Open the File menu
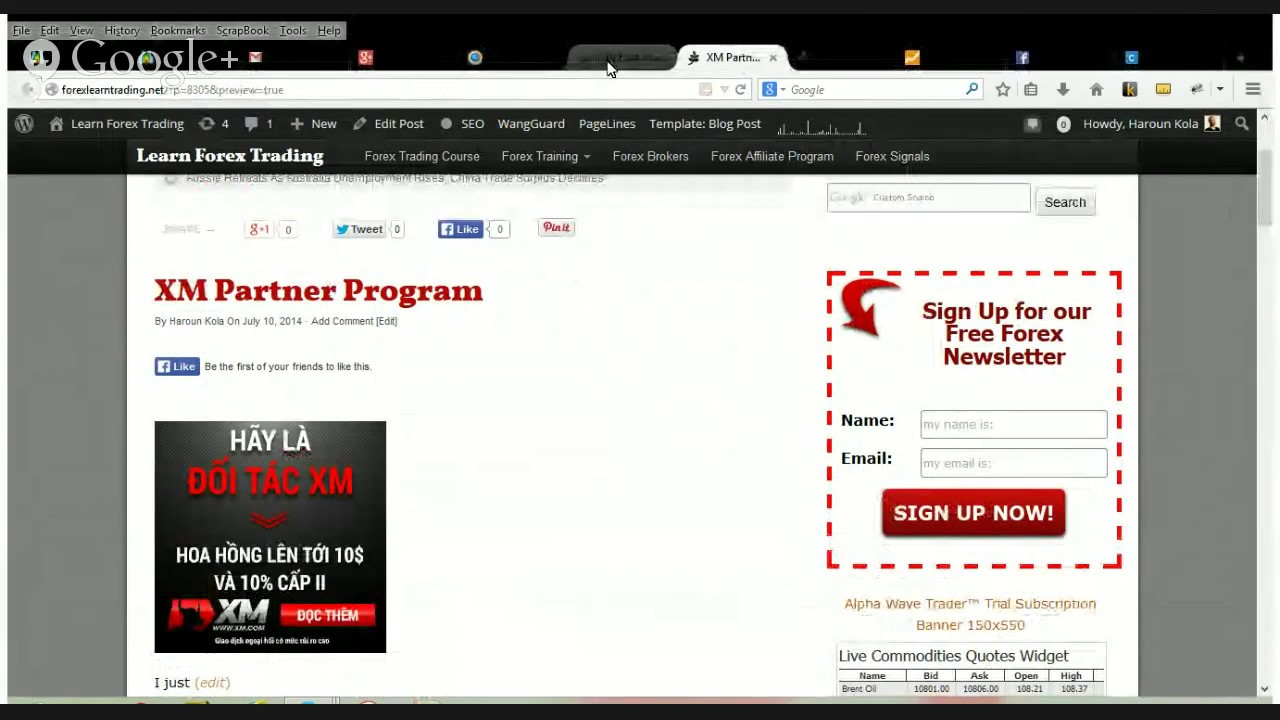Screen dimensions: 1280x720 click(21, 31)
